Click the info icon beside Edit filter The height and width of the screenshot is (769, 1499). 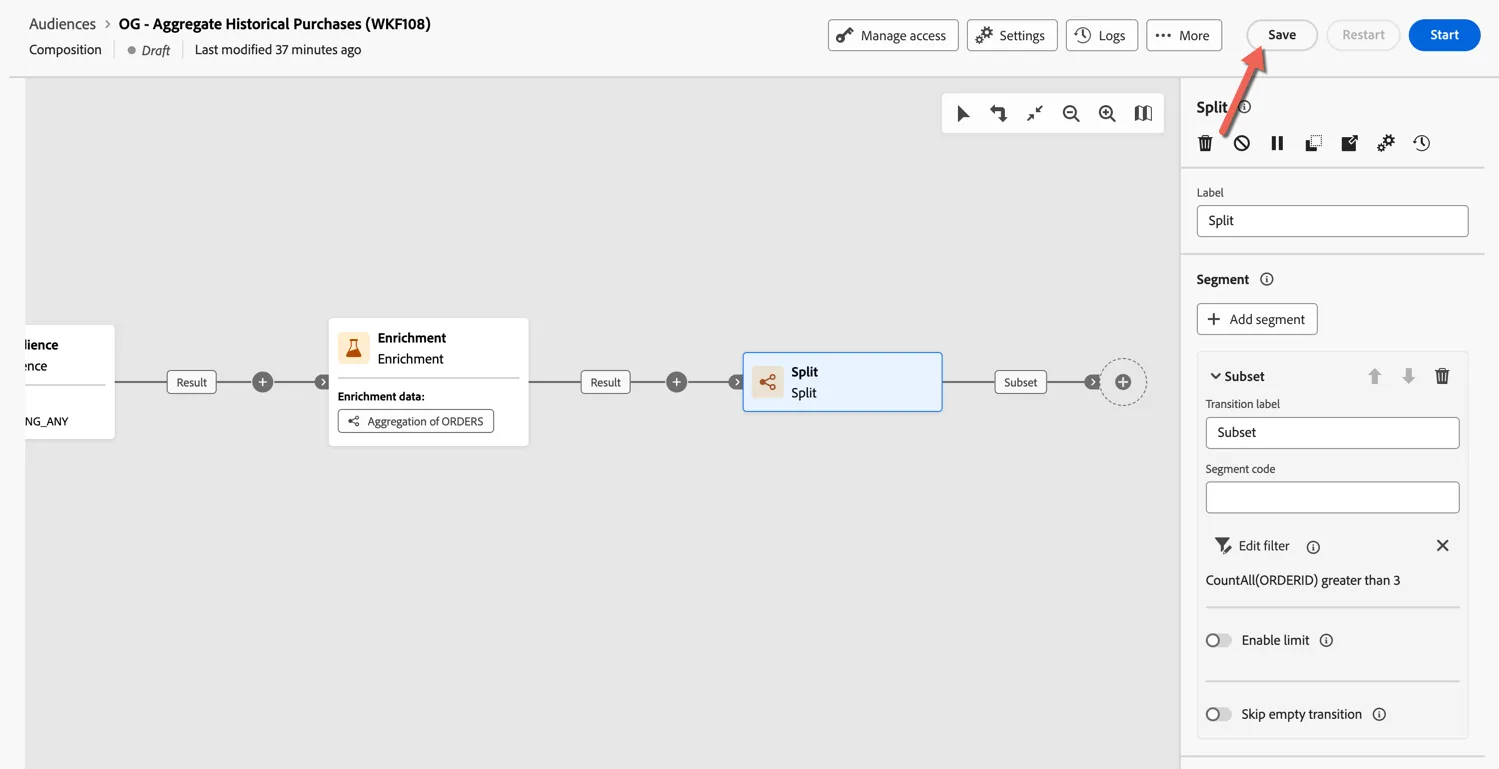(1313, 547)
